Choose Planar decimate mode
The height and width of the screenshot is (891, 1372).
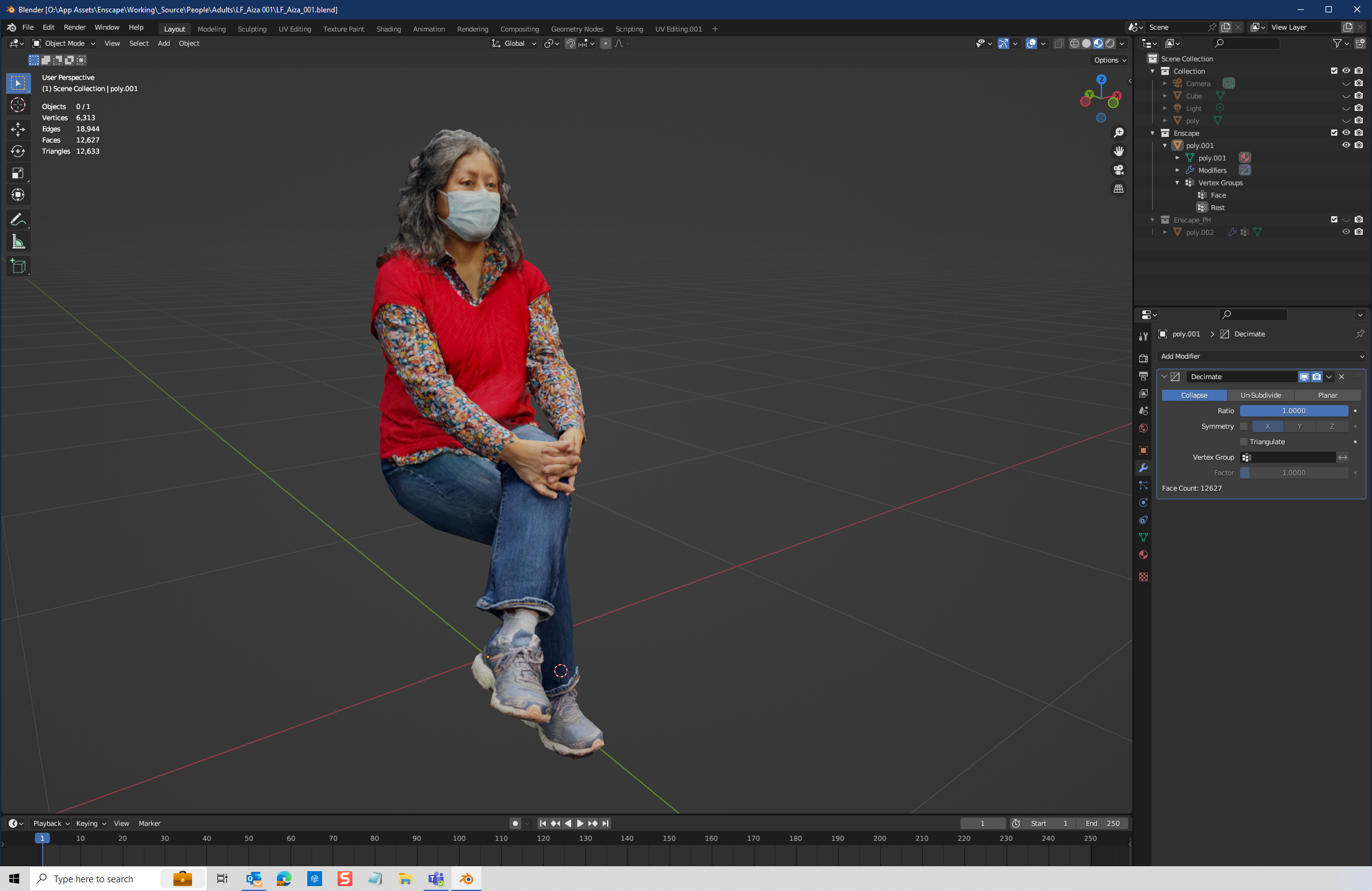pos(1327,395)
